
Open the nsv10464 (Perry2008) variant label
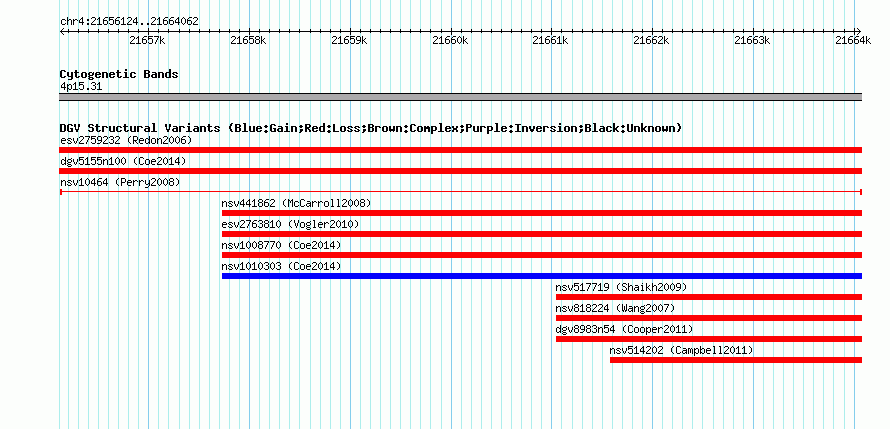coord(120,182)
